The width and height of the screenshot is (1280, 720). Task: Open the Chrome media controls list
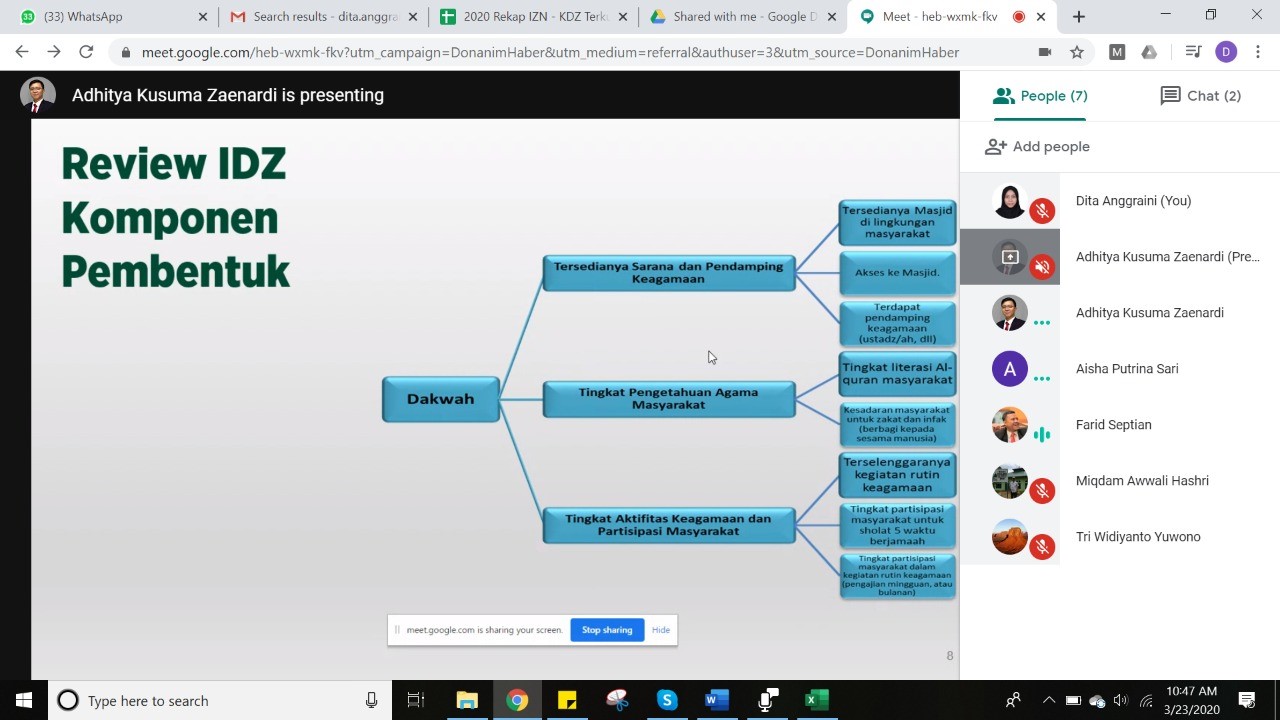coord(1193,52)
